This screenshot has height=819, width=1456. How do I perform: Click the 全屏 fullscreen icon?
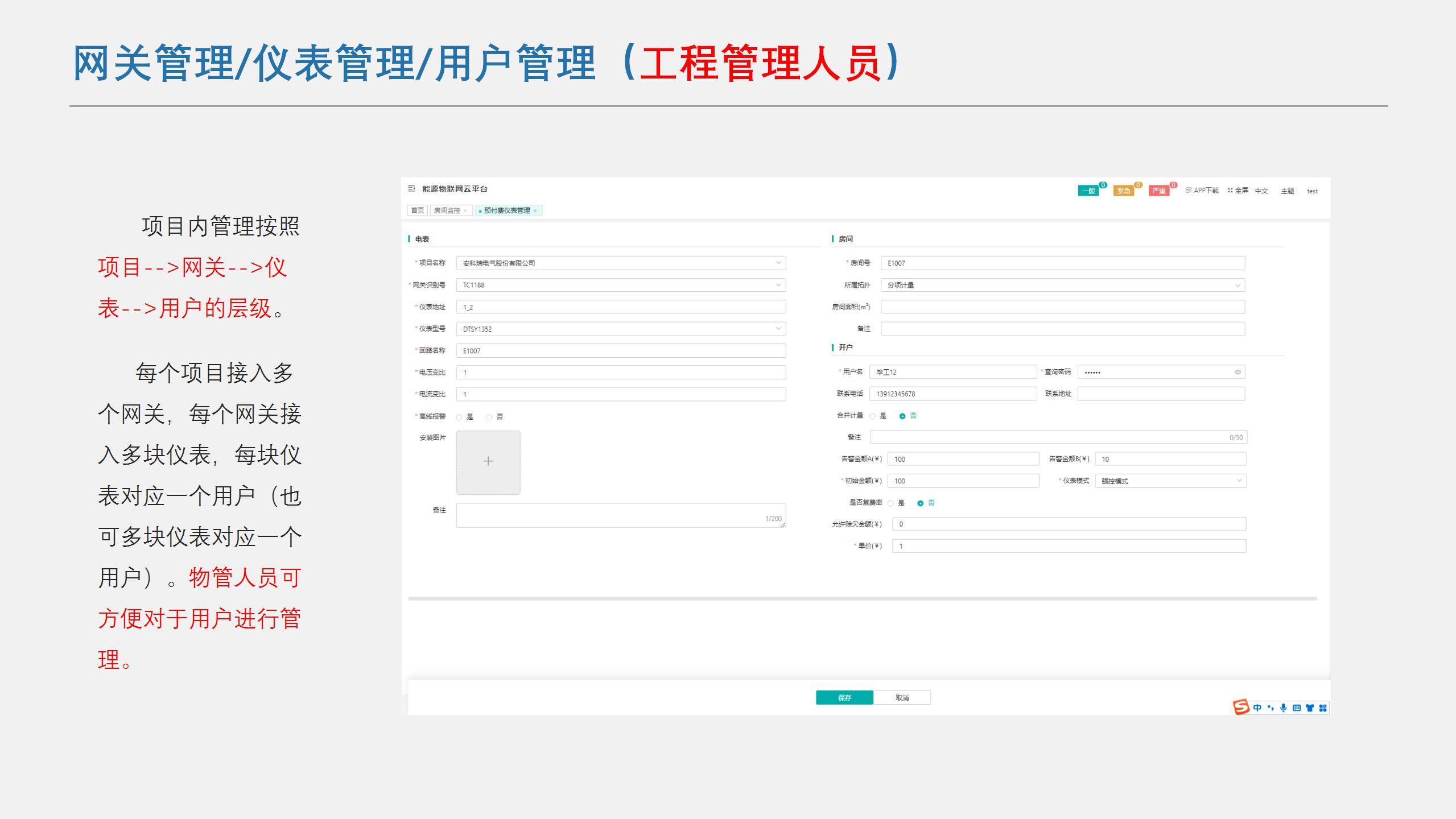click(1230, 191)
